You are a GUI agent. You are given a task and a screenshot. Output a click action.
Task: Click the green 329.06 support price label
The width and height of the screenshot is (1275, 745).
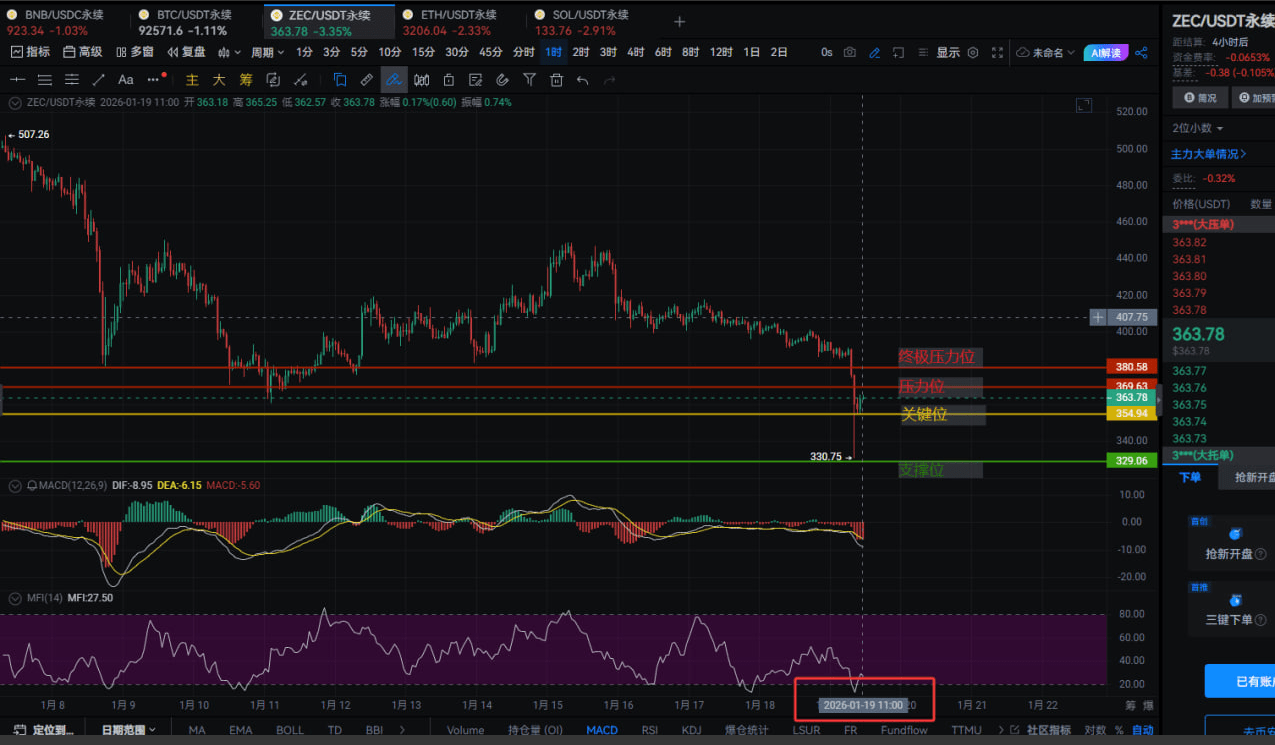(1131, 460)
